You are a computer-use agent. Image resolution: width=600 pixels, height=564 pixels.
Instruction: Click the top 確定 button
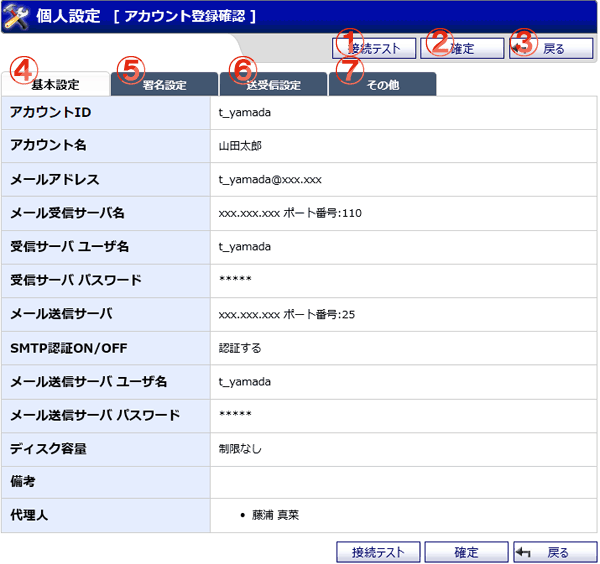462,49
